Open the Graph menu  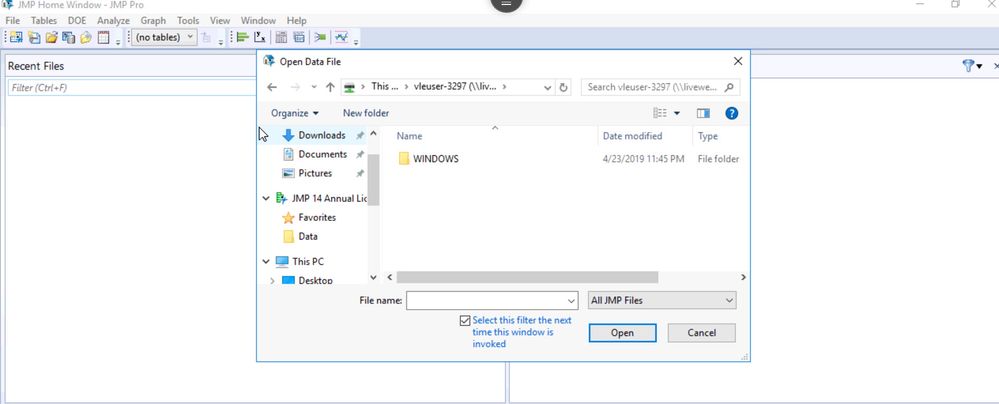[154, 20]
